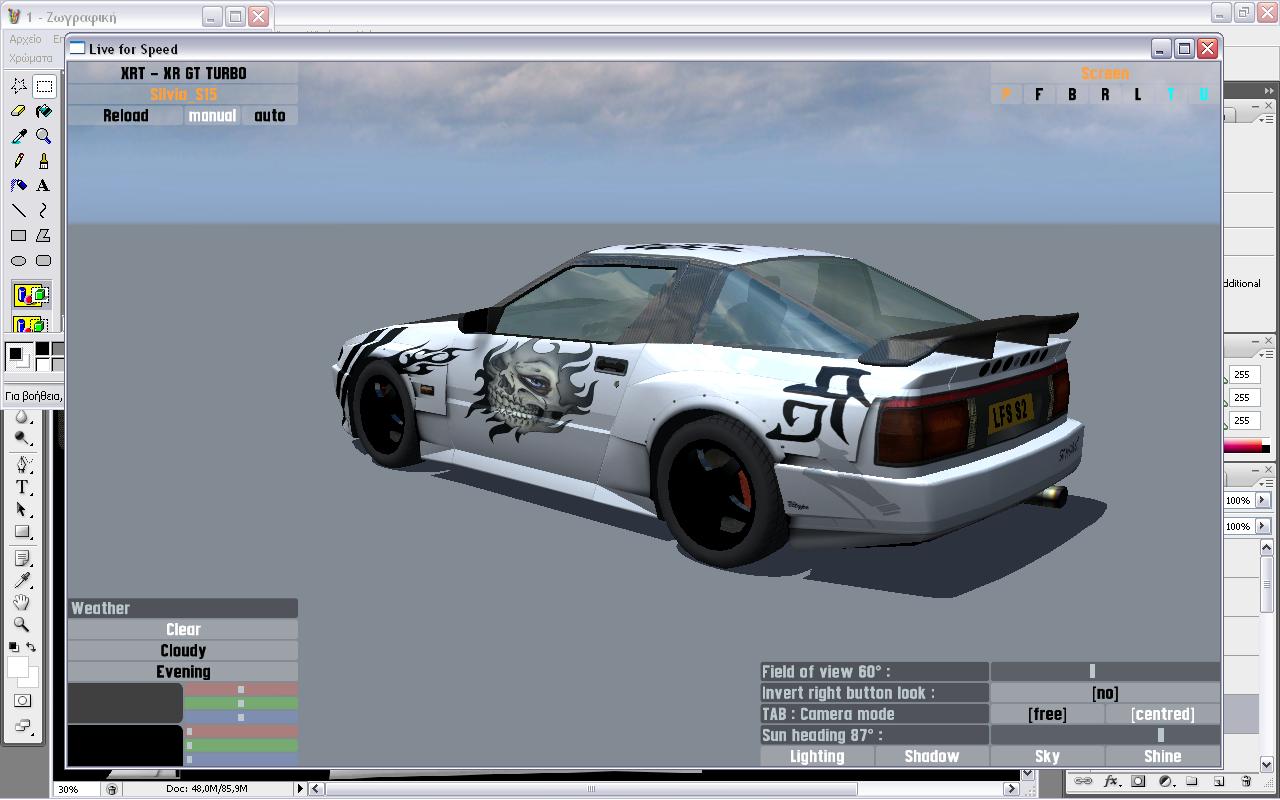The image size is (1280, 800).
Task: Choose the Fill With Color bucket in Paint
Action: tap(44, 111)
